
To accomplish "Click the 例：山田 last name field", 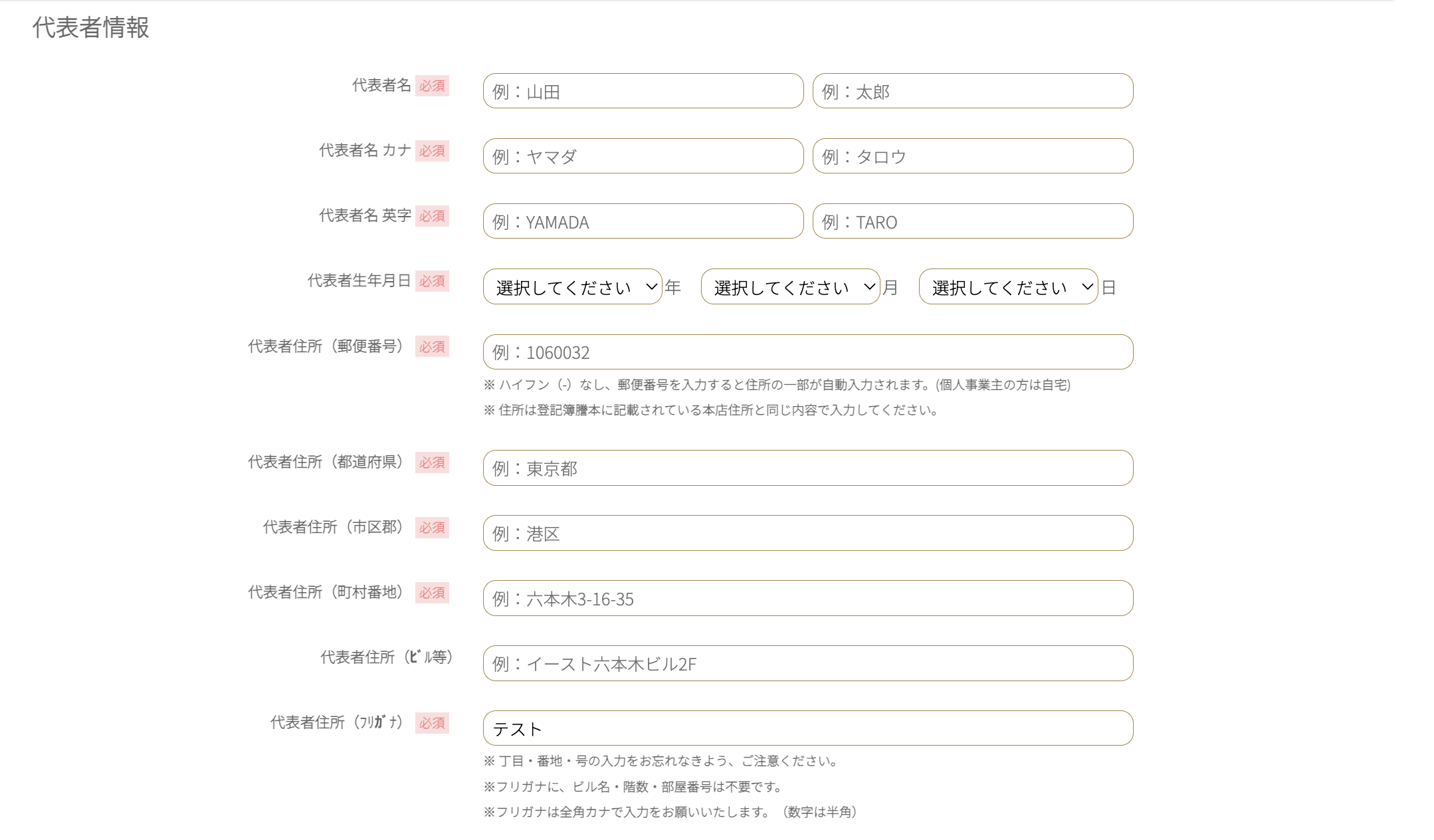I will [643, 91].
